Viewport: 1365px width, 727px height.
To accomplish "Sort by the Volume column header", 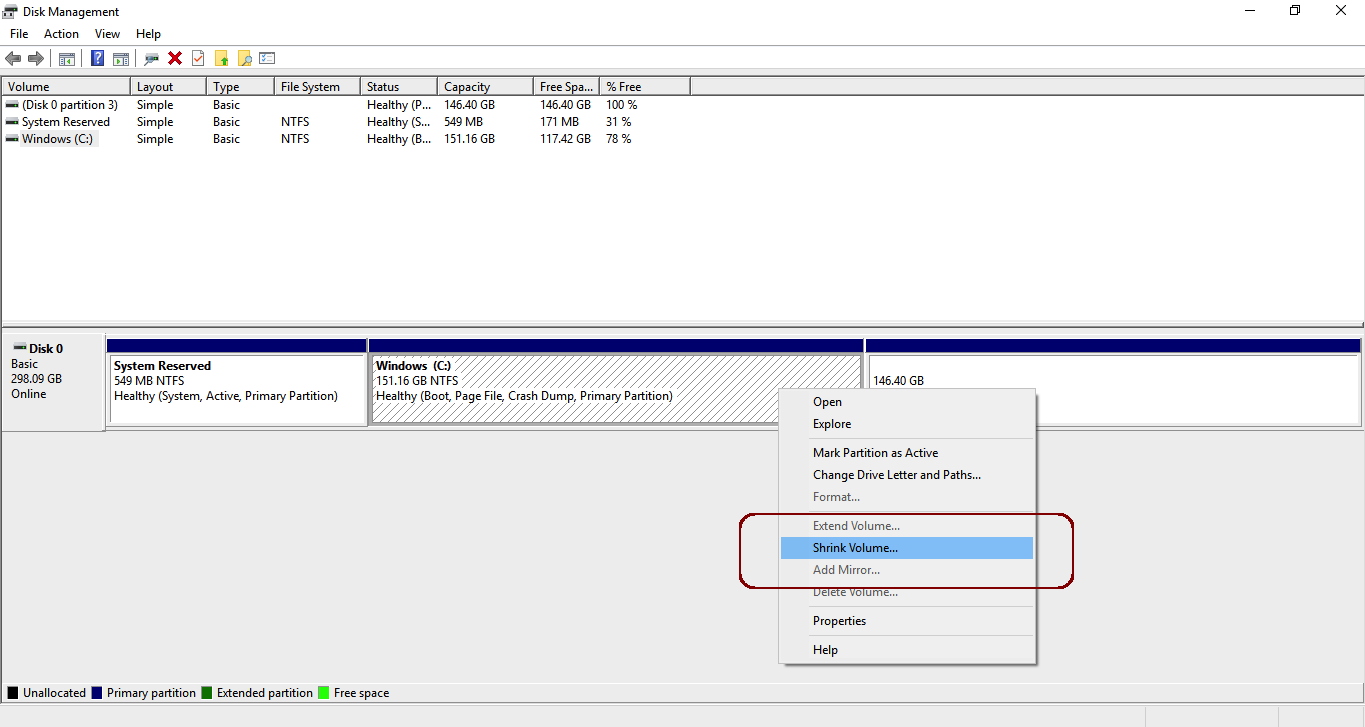I will 66,87.
